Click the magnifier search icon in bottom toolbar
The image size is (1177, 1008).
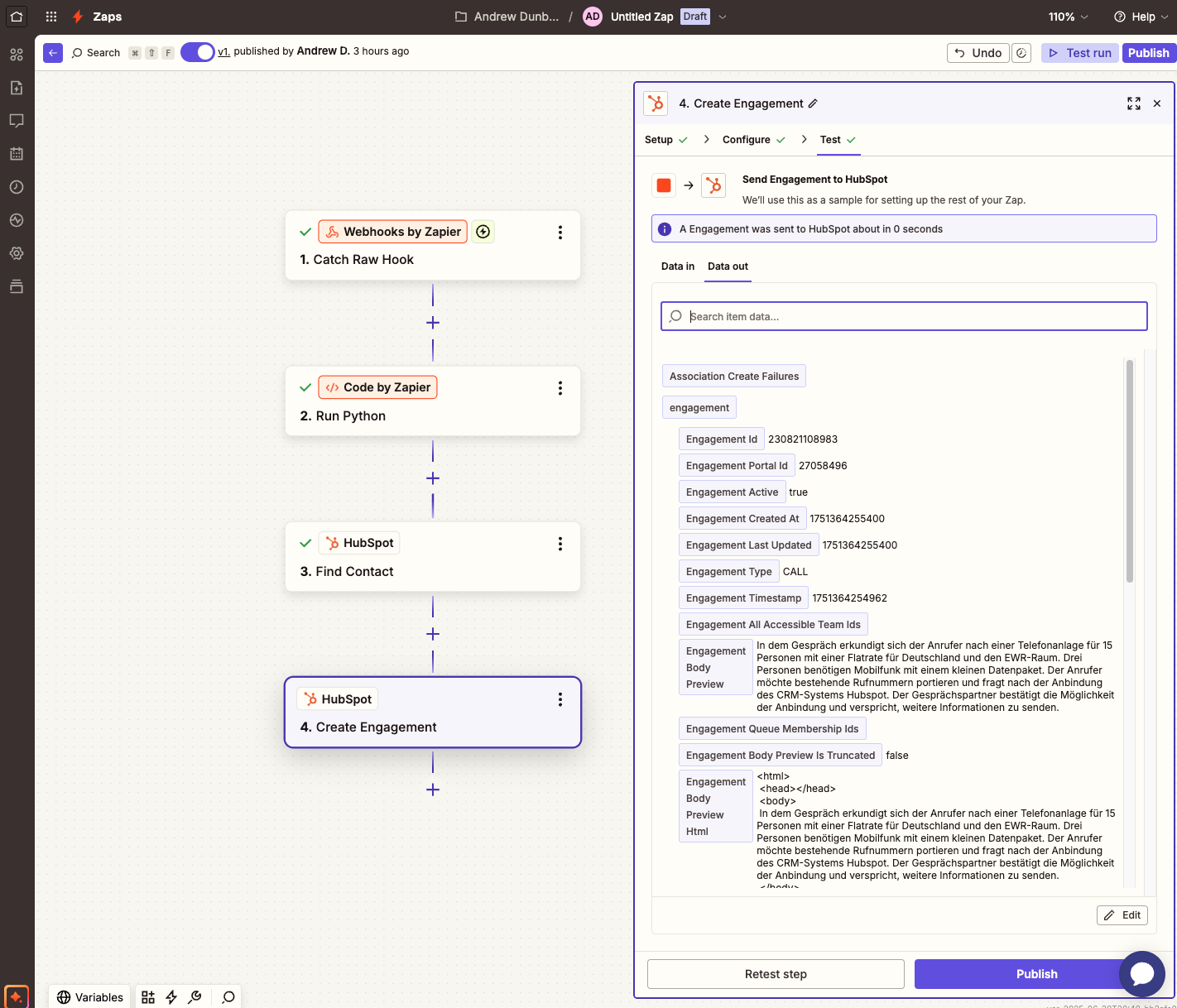click(x=228, y=997)
